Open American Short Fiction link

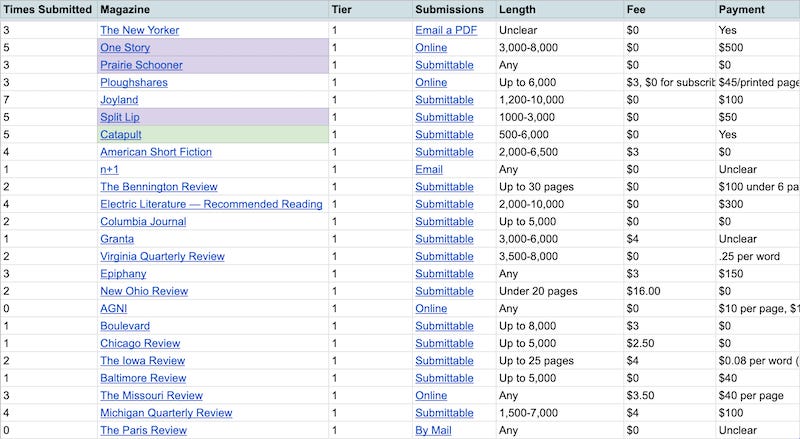pyautogui.click(x=156, y=152)
